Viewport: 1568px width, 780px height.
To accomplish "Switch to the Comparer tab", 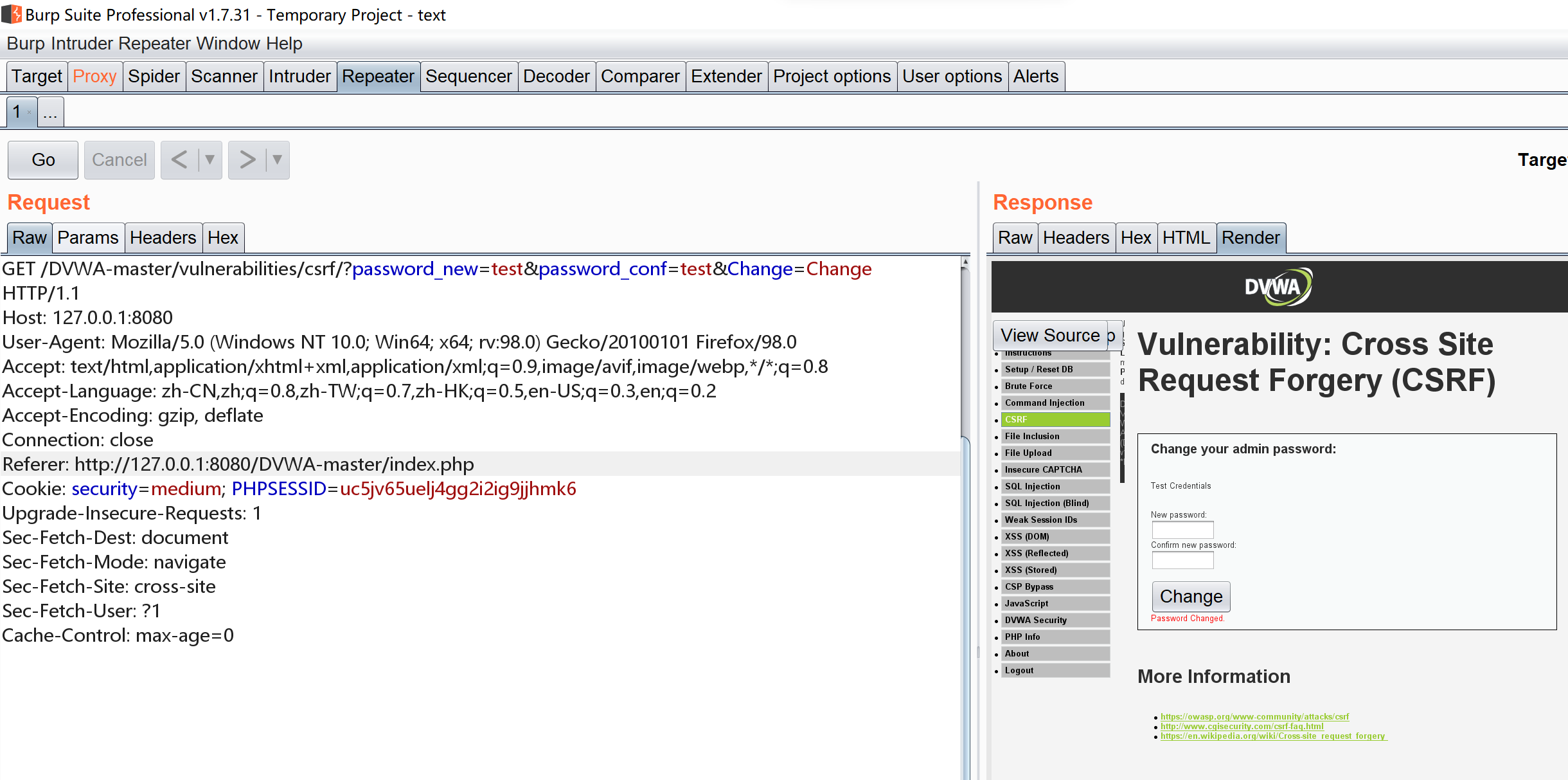I will point(640,77).
